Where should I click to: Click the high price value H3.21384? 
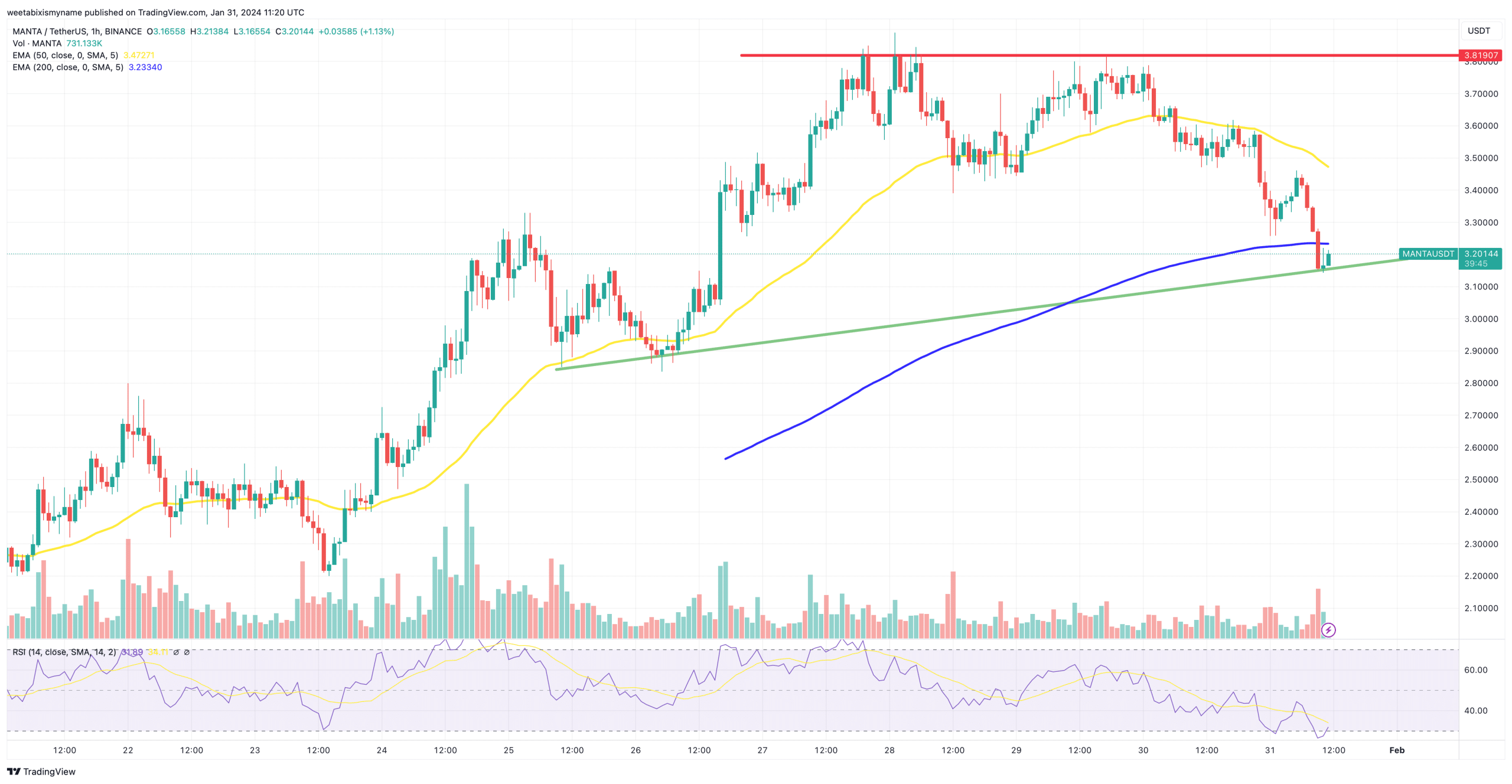click(x=209, y=31)
